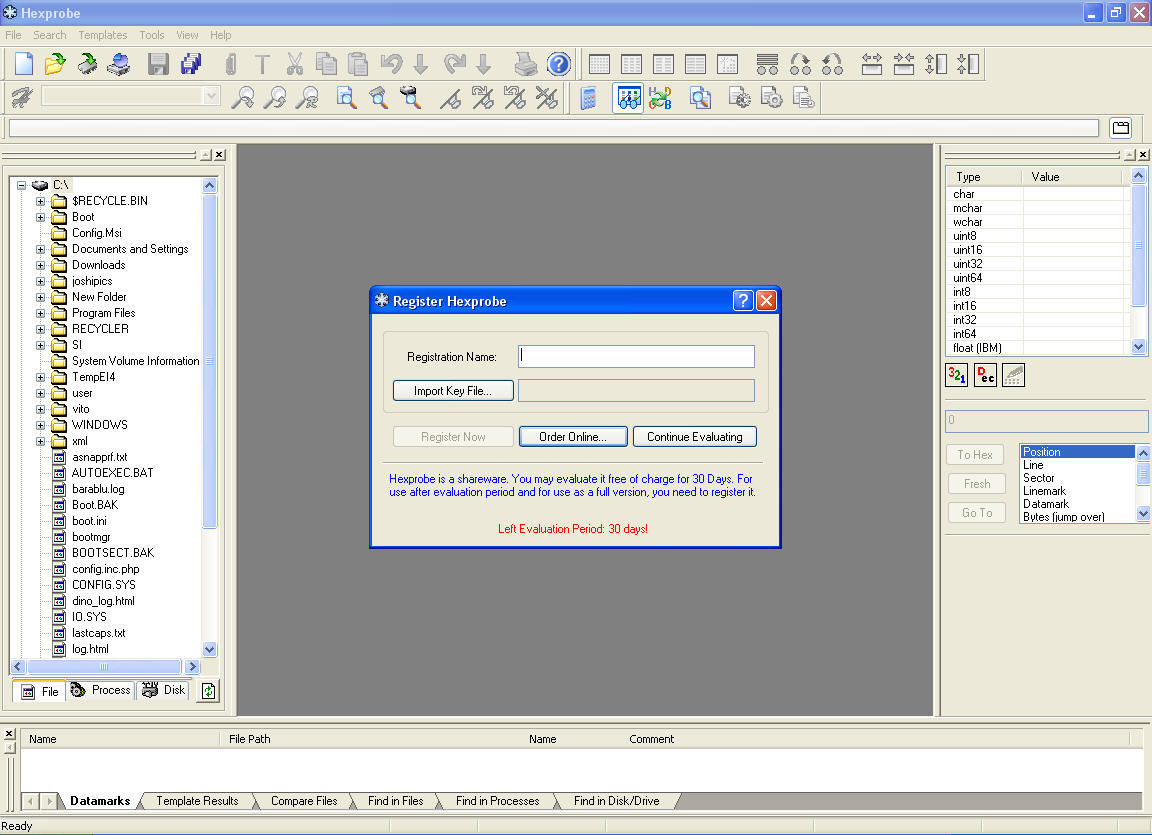The width and height of the screenshot is (1152, 835).
Task: Click the Order Online button
Action: coord(573,437)
